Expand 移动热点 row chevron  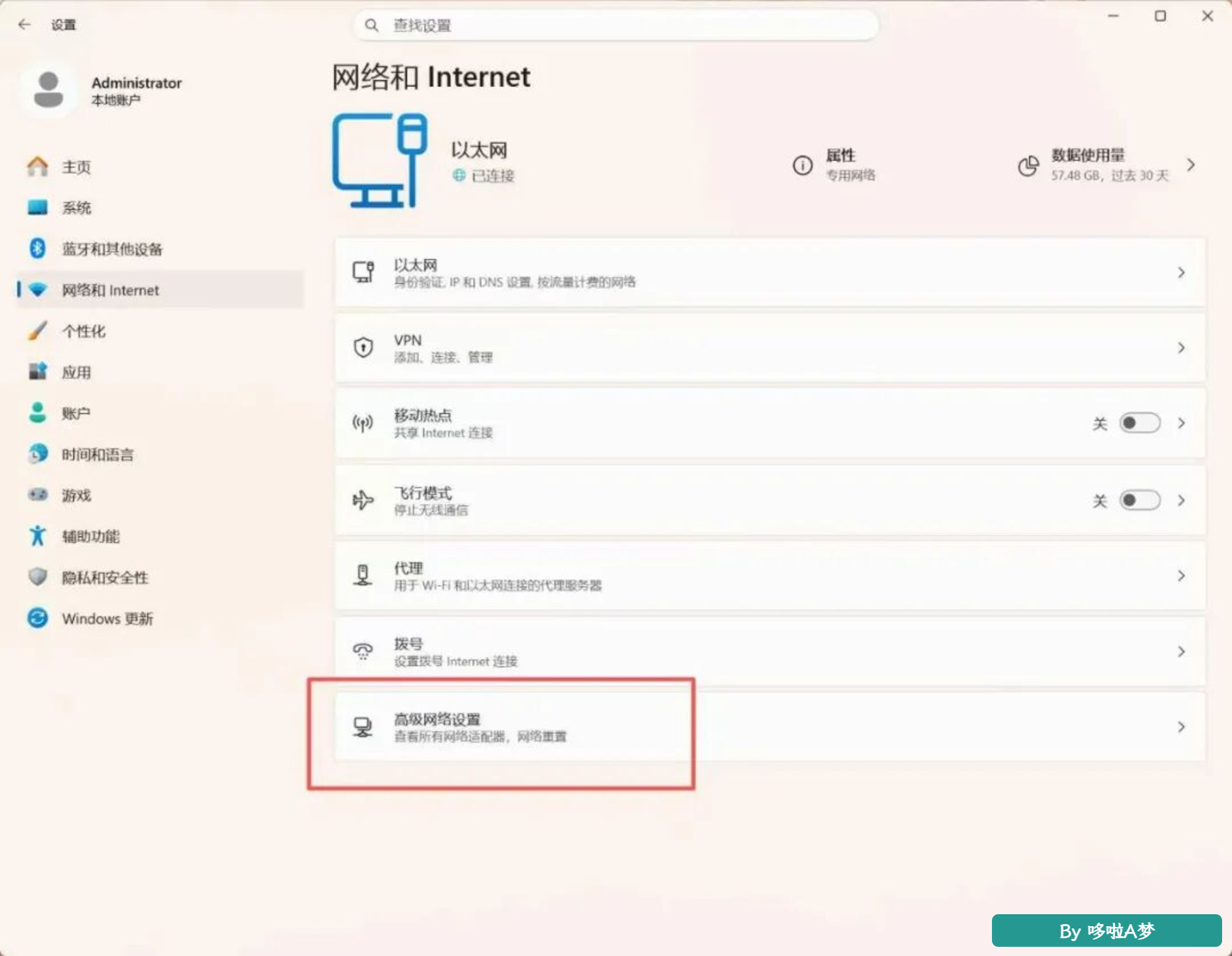(1181, 423)
